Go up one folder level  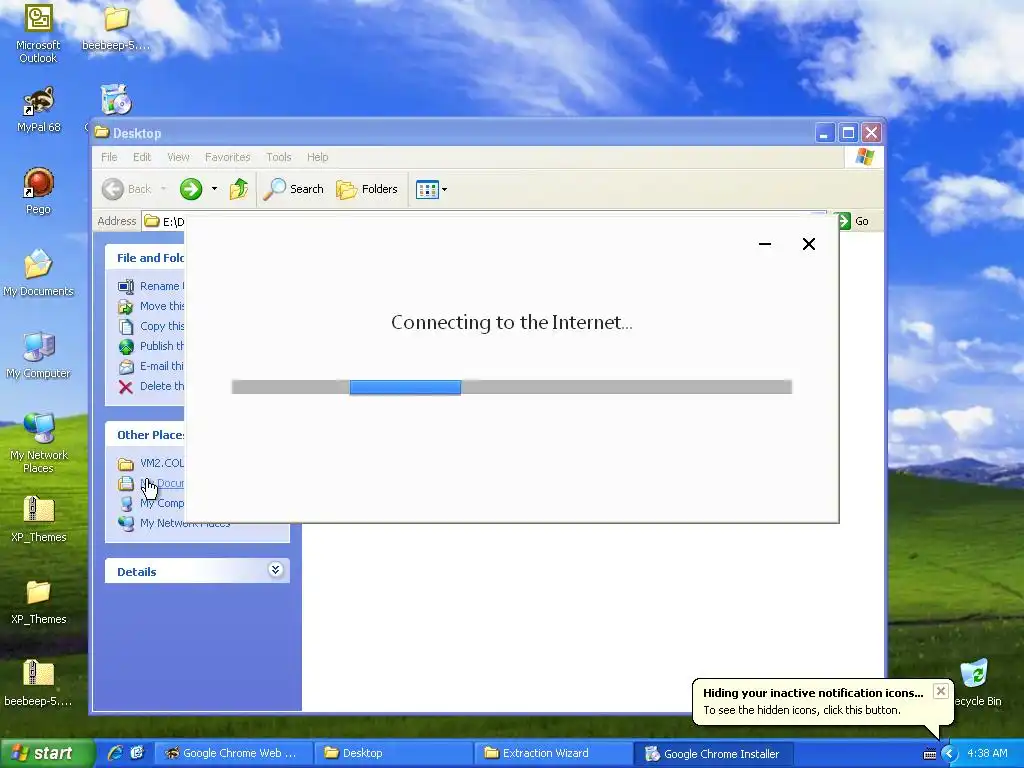click(238, 189)
